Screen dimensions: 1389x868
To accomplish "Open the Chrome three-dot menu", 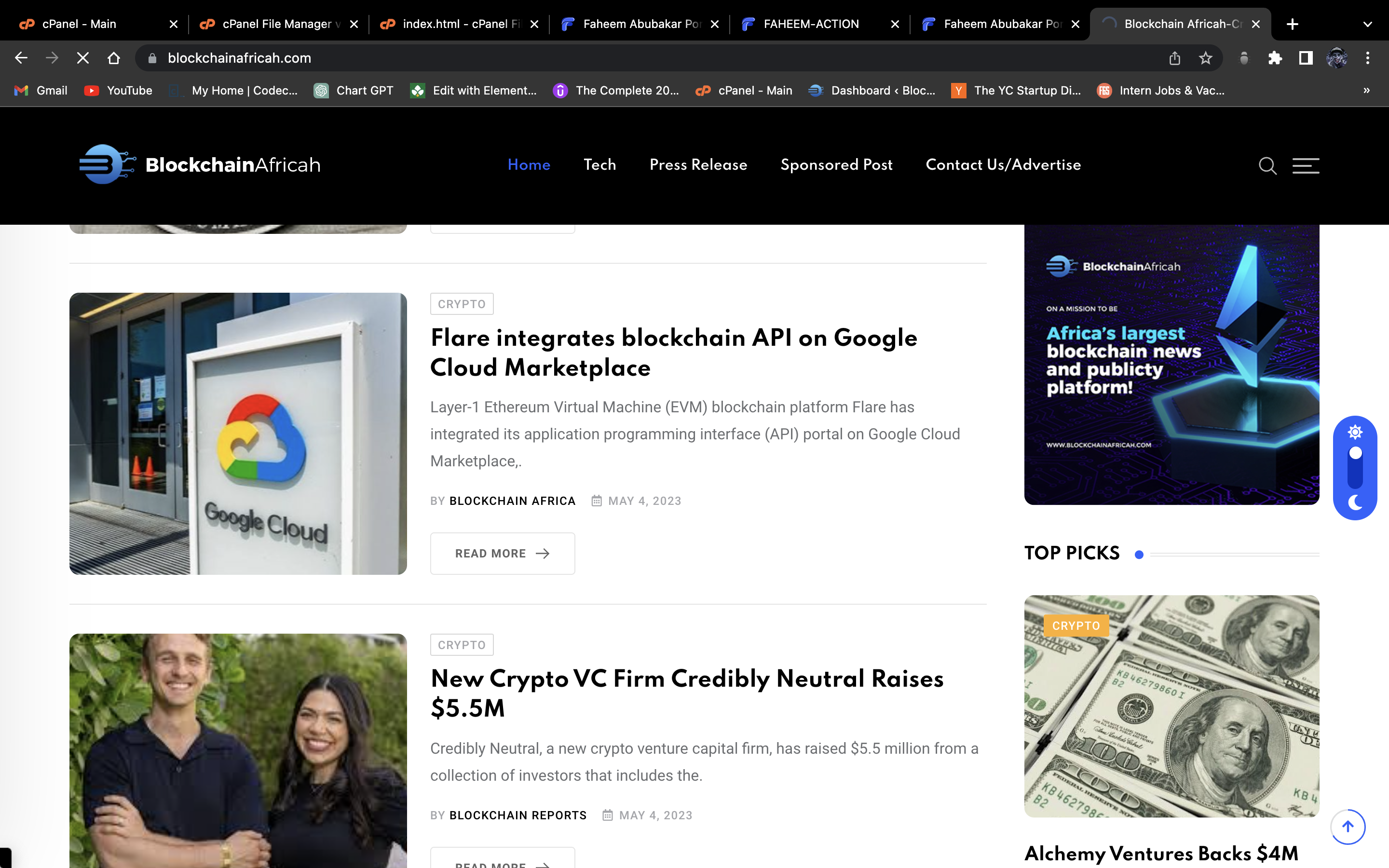I will click(x=1368, y=58).
